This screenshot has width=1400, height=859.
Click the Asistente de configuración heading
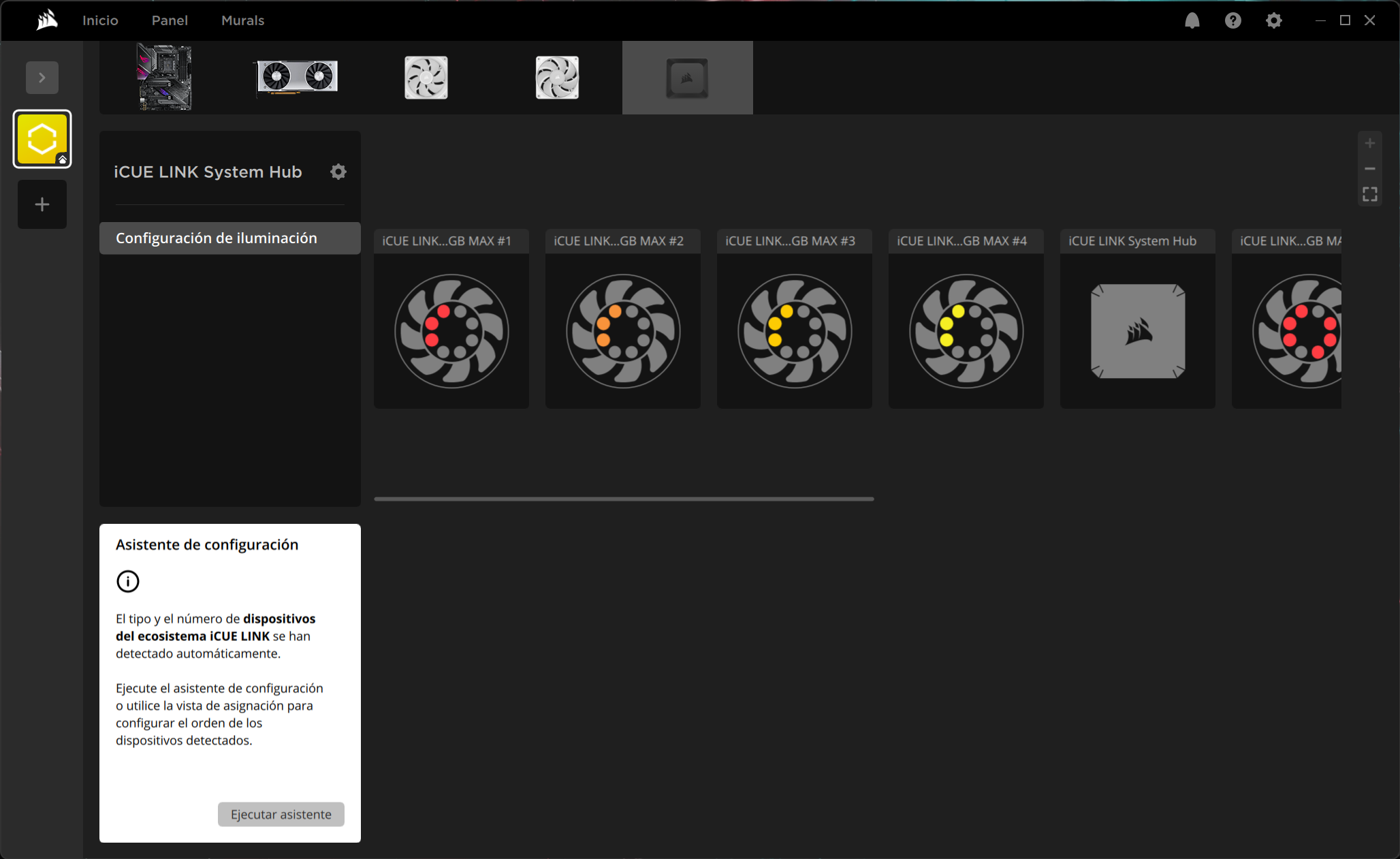click(207, 544)
